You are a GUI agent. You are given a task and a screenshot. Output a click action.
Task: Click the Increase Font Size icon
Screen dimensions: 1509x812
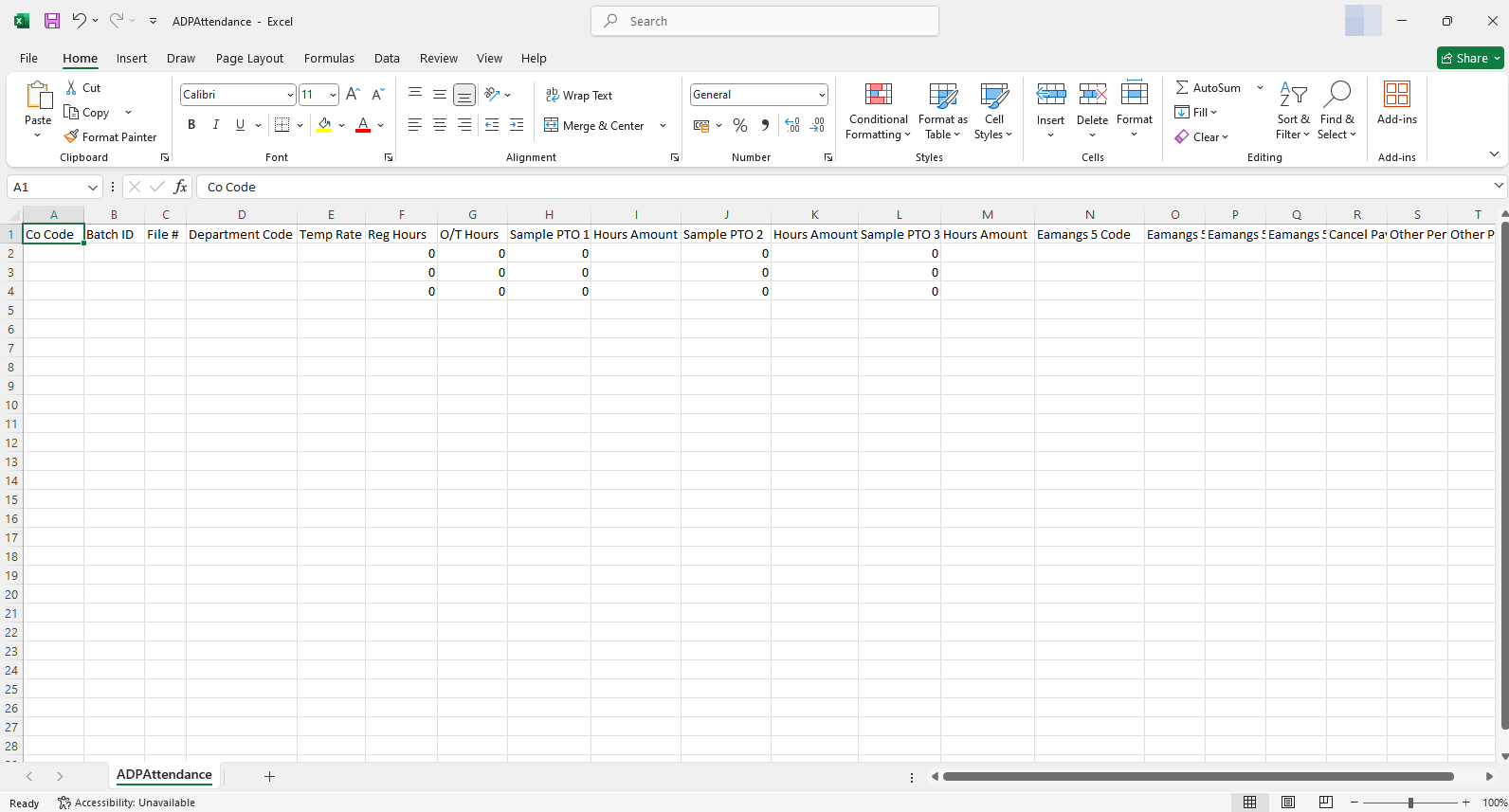(x=353, y=94)
